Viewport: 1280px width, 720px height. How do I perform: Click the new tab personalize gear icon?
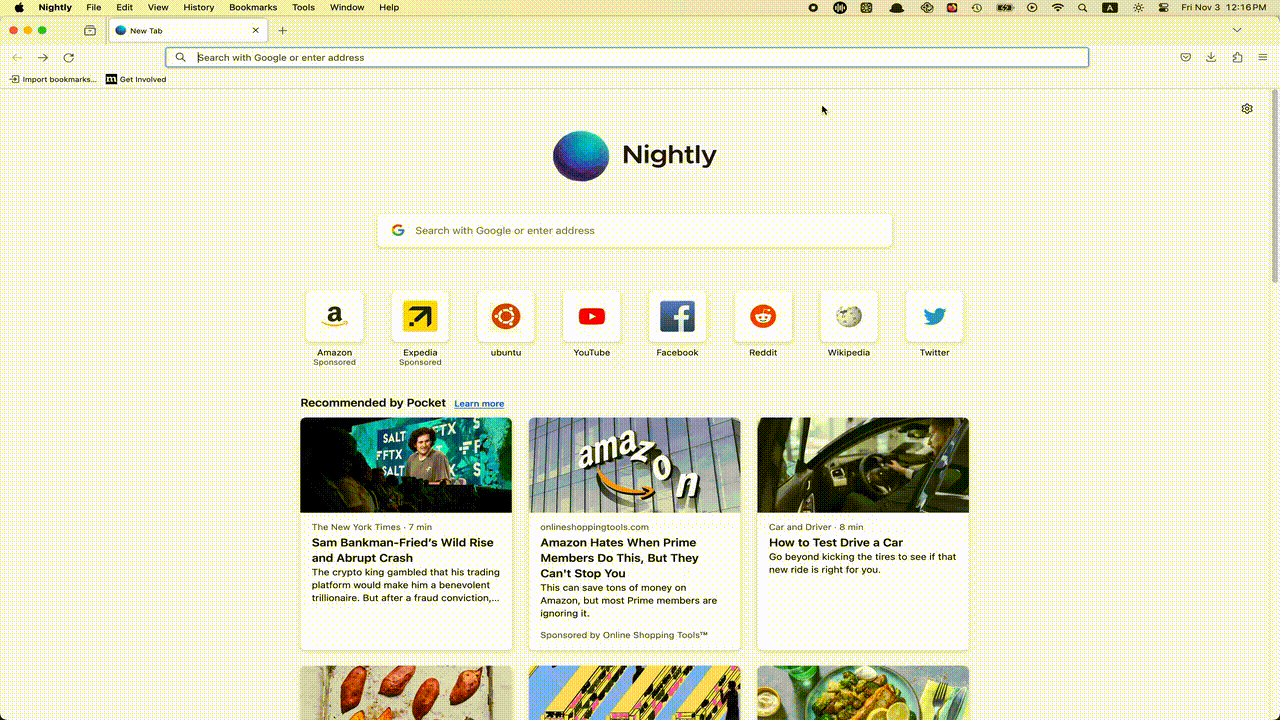(x=1247, y=109)
